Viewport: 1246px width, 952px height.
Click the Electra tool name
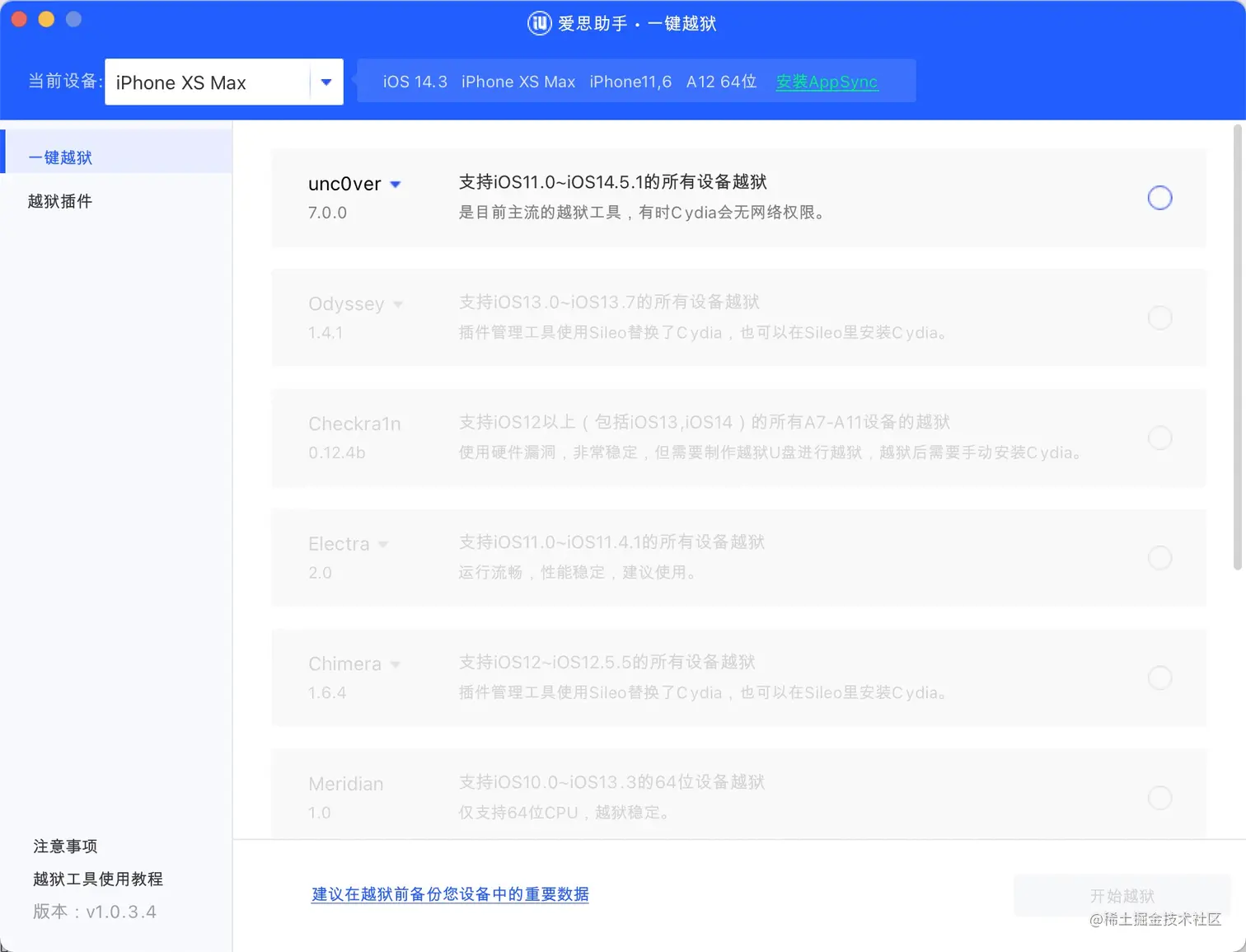coord(339,544)
